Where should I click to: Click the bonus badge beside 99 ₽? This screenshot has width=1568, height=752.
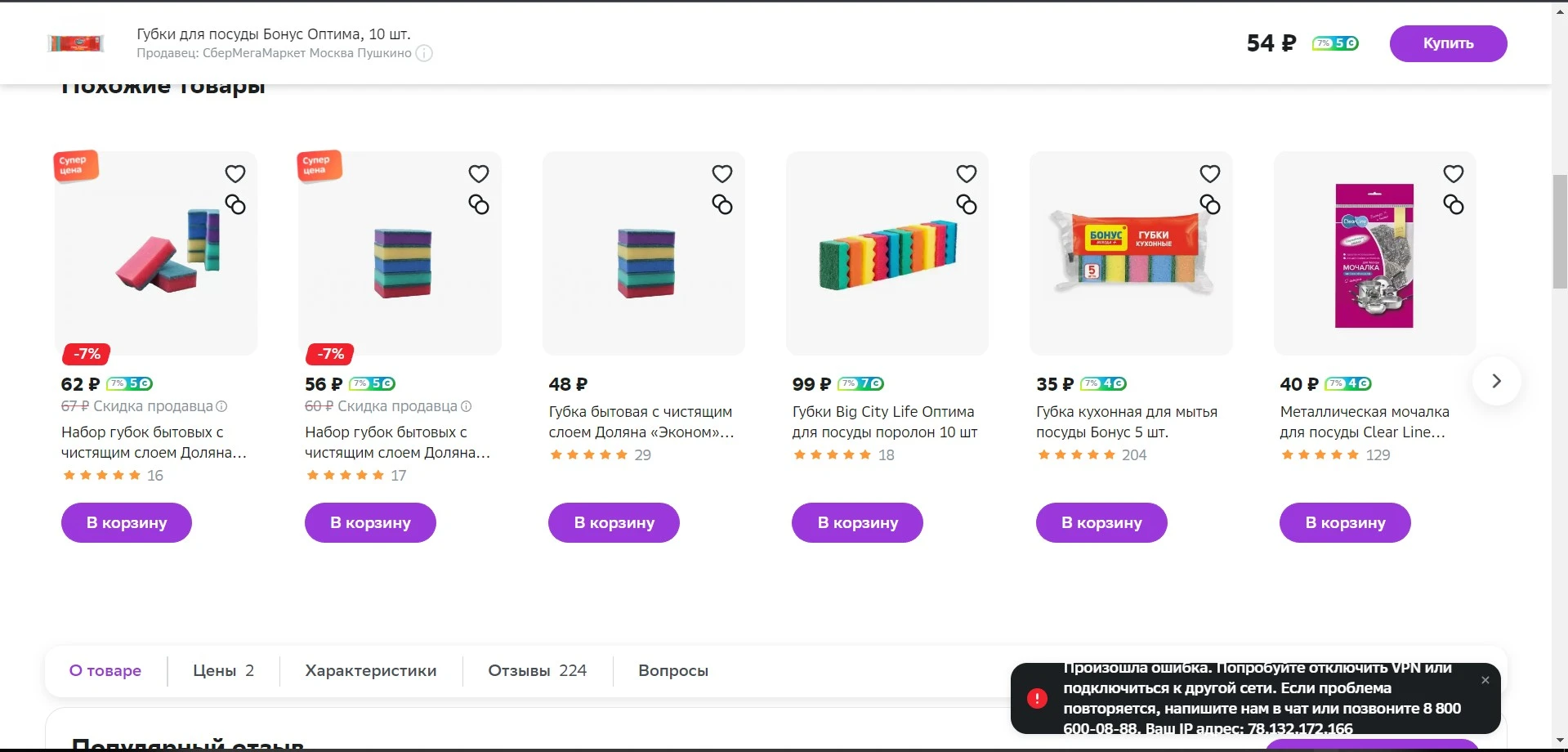point(860,384)
